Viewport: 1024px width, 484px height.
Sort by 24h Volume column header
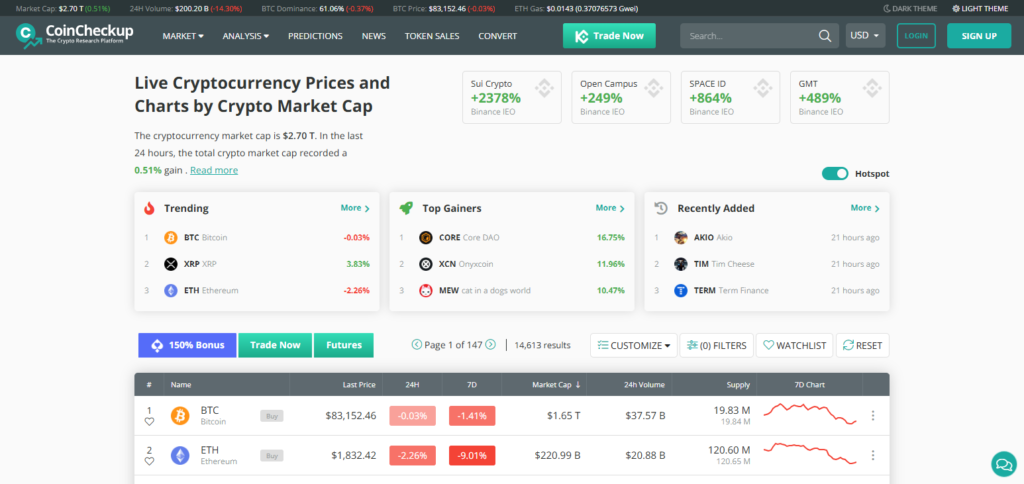pyautogui.click(x=645, y=385)
